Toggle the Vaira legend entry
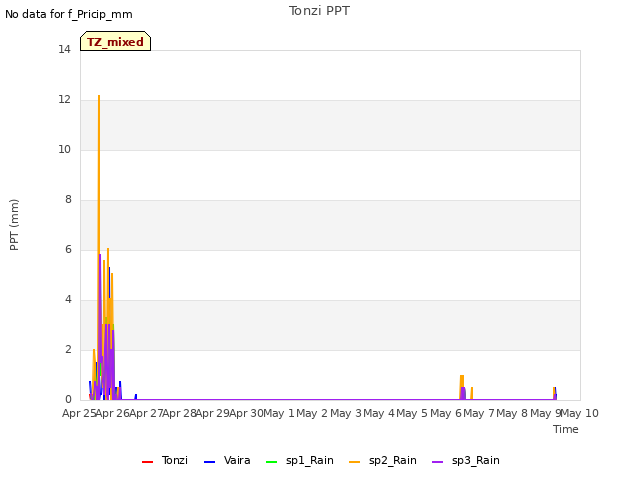The width and height of the screenshot is (640, 480). coord(227,460)
